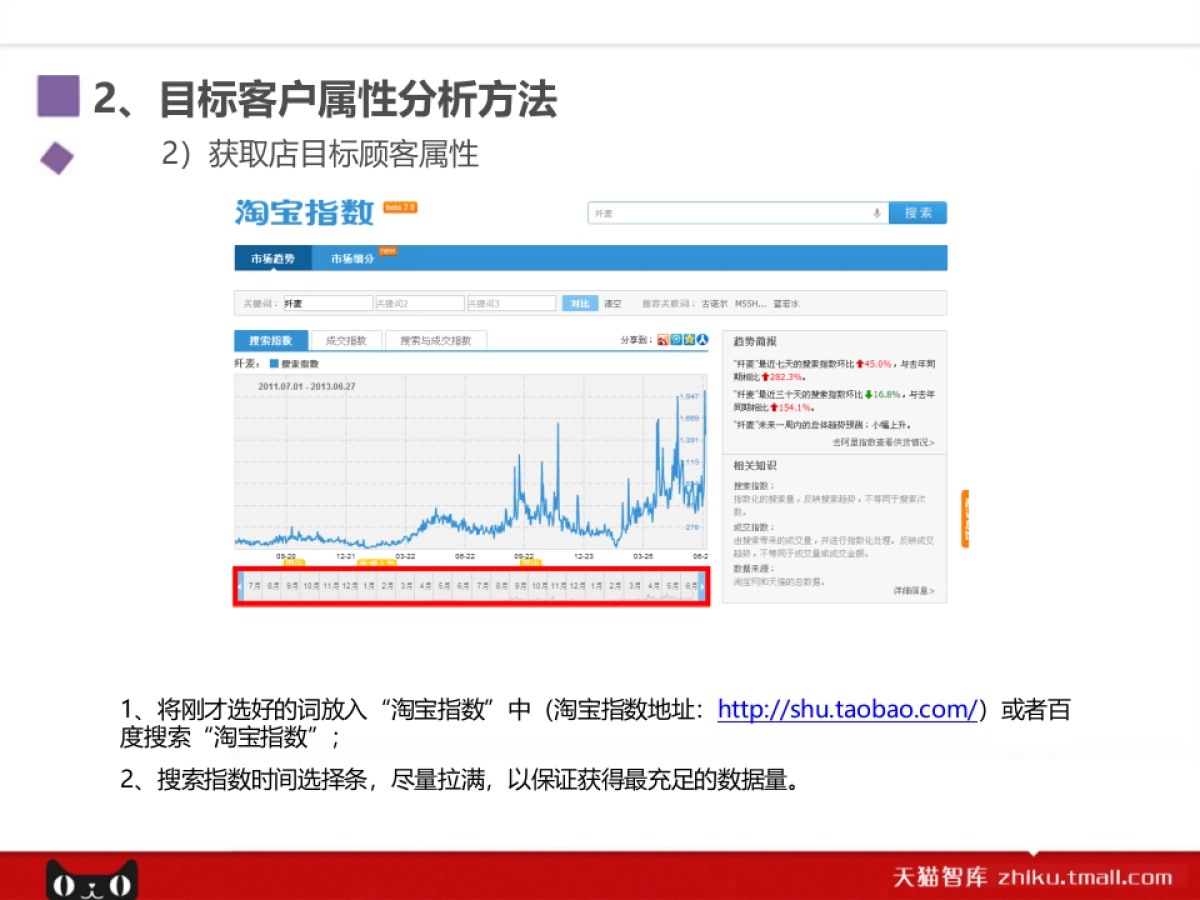Share via the QQ空间 share icon
The width and height of the screenshot is (1200, 900).
678,340
